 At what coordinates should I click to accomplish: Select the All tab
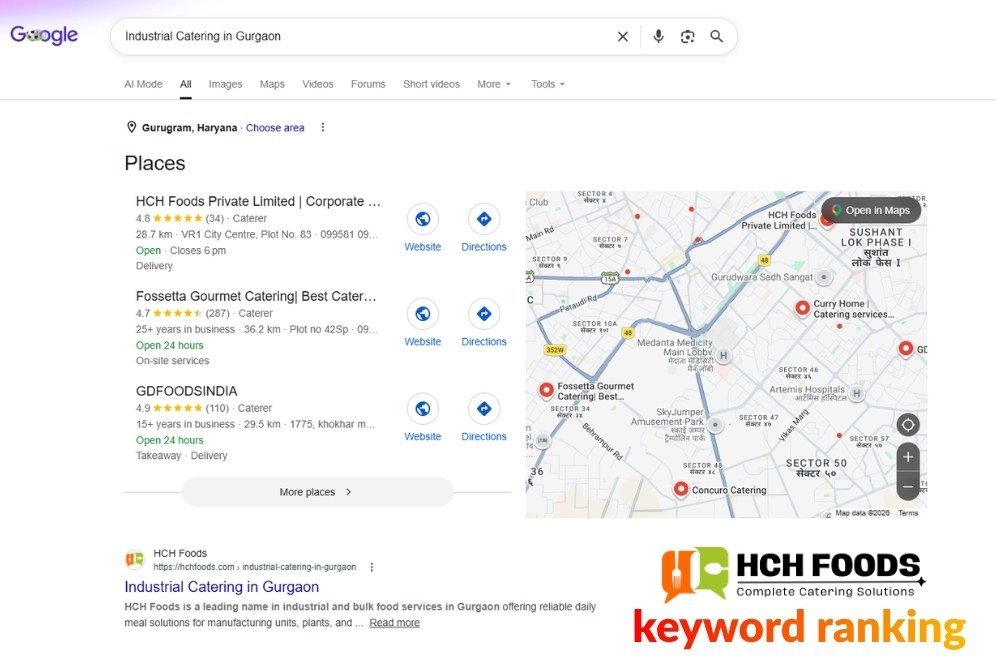[x=185, y=84]
